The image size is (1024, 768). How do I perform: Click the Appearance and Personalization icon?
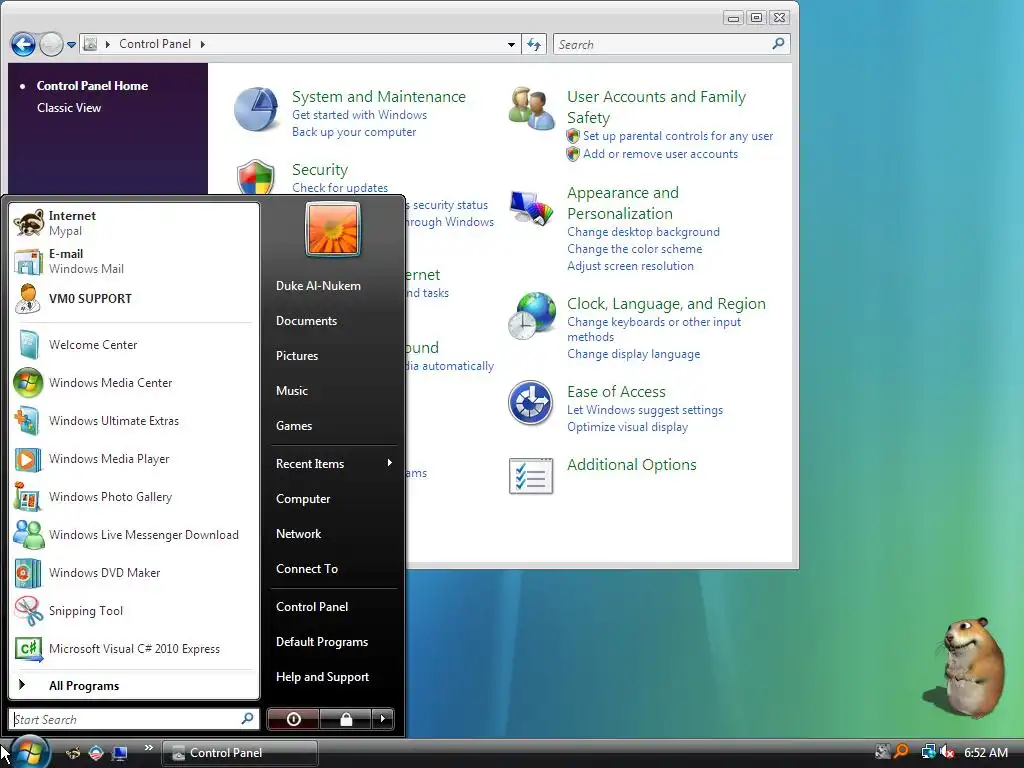pyautogui.click(x=532, y=208)
